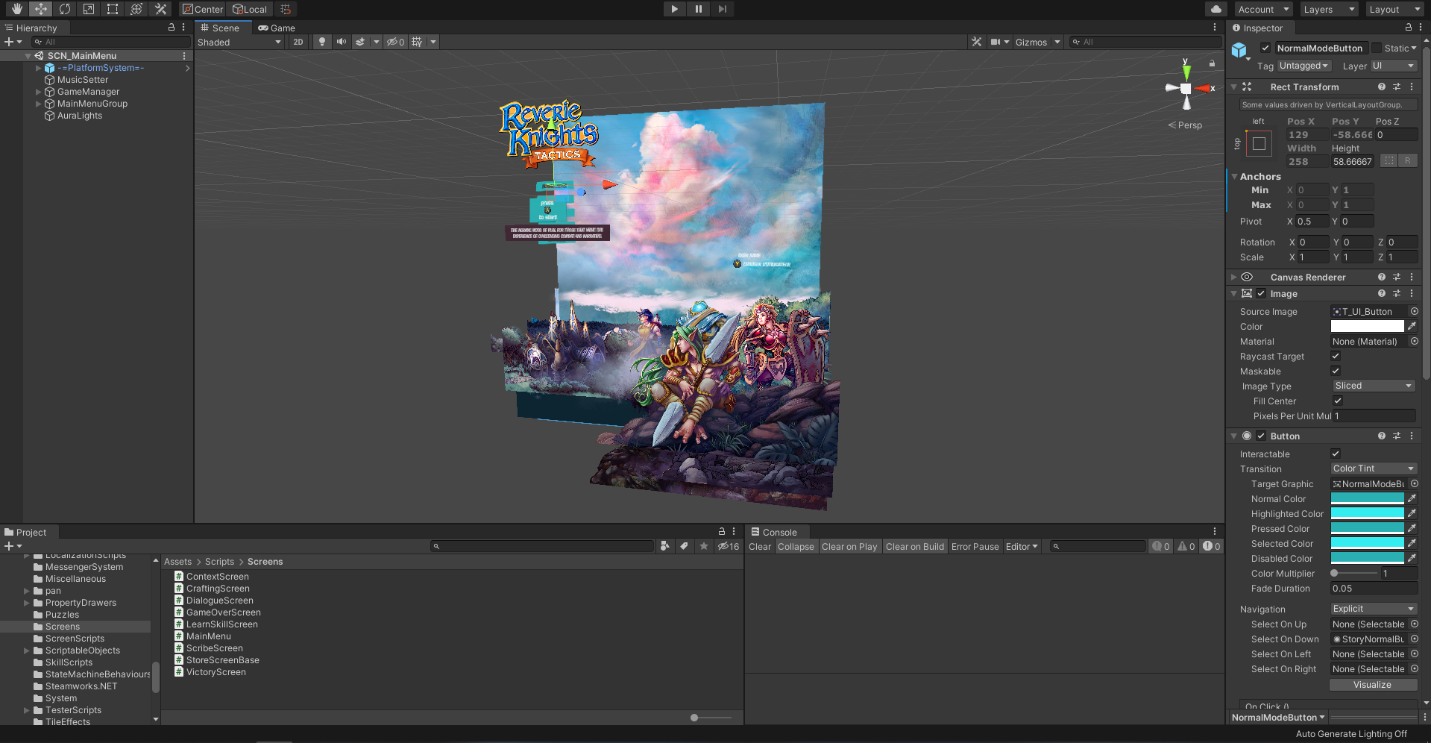
Task: Open the Scene camera settings icon
Action: point(995,42)
